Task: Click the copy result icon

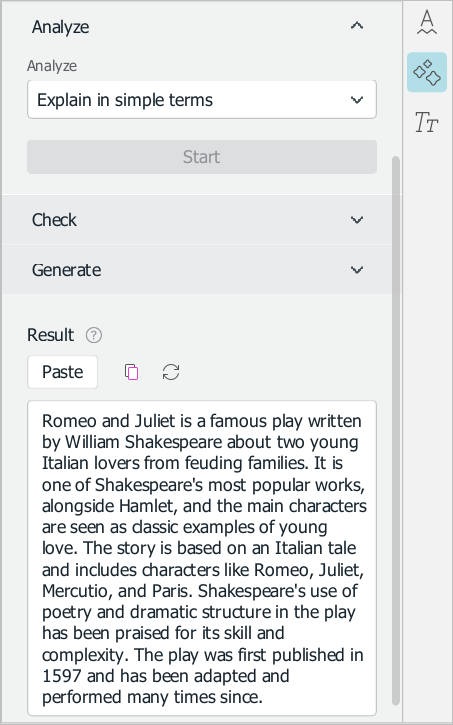Action: point(132,372)
